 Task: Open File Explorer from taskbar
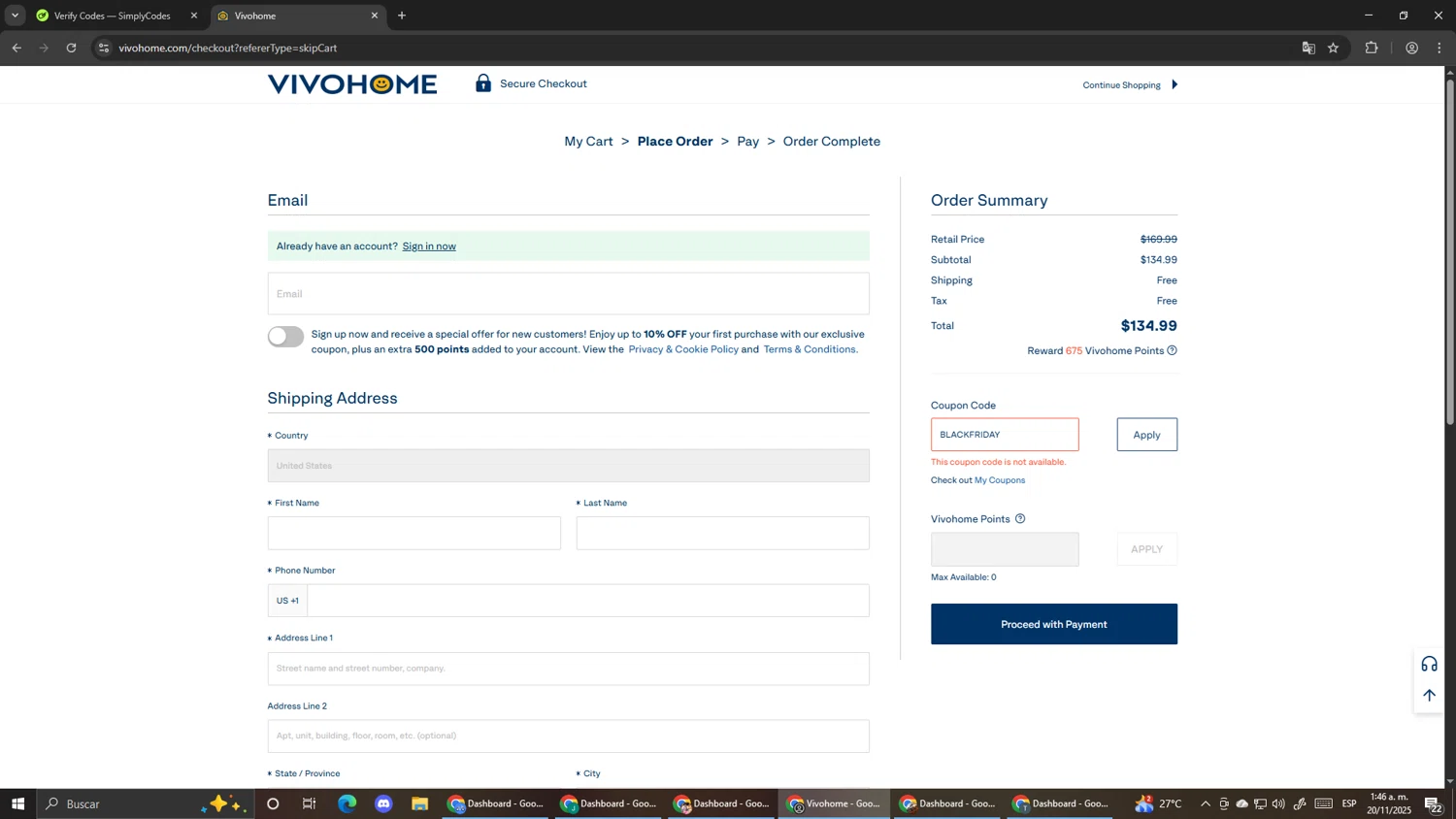pos(419,803)
